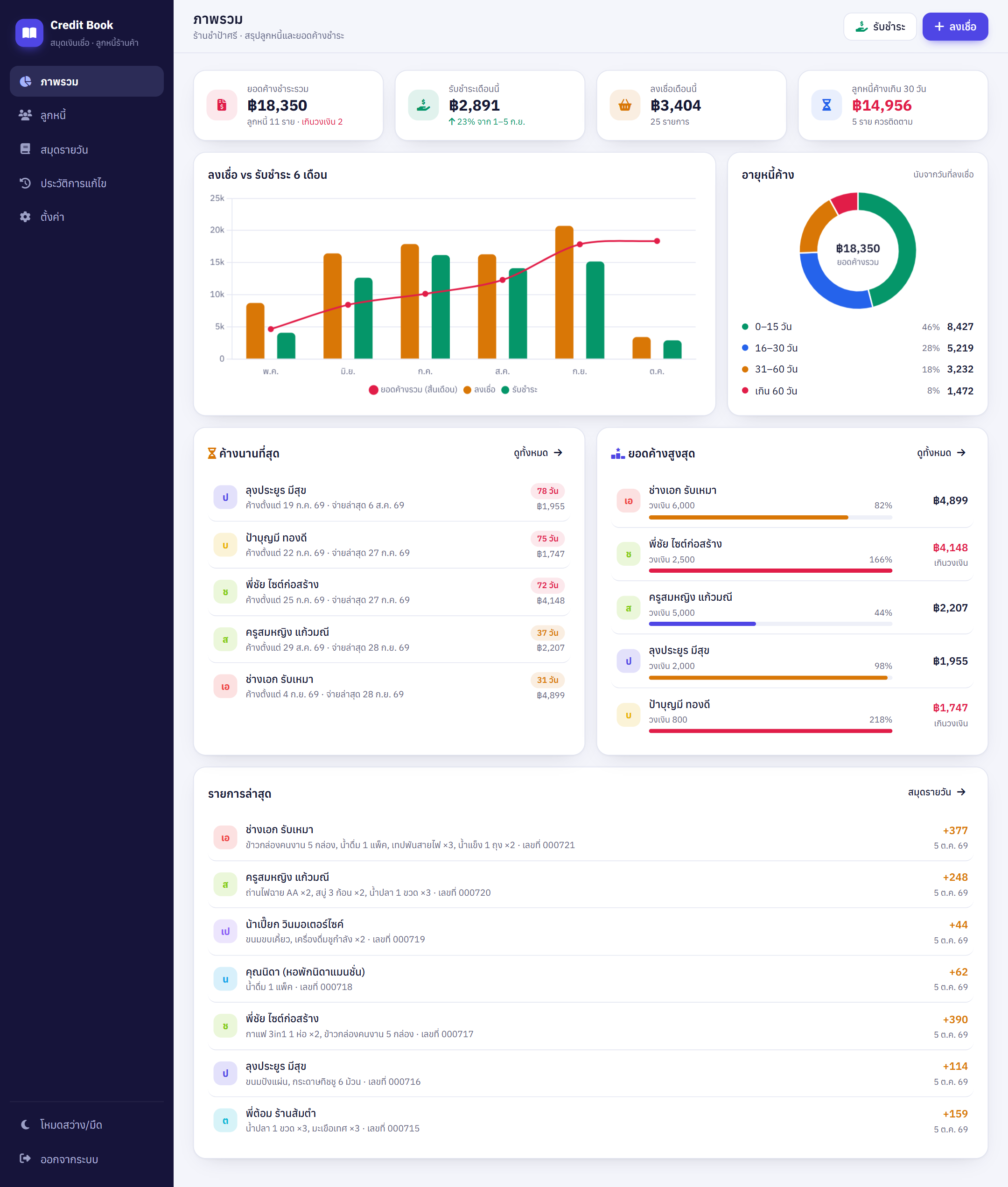Click the ลงเชื่อ add button

[x=955, y=26]
